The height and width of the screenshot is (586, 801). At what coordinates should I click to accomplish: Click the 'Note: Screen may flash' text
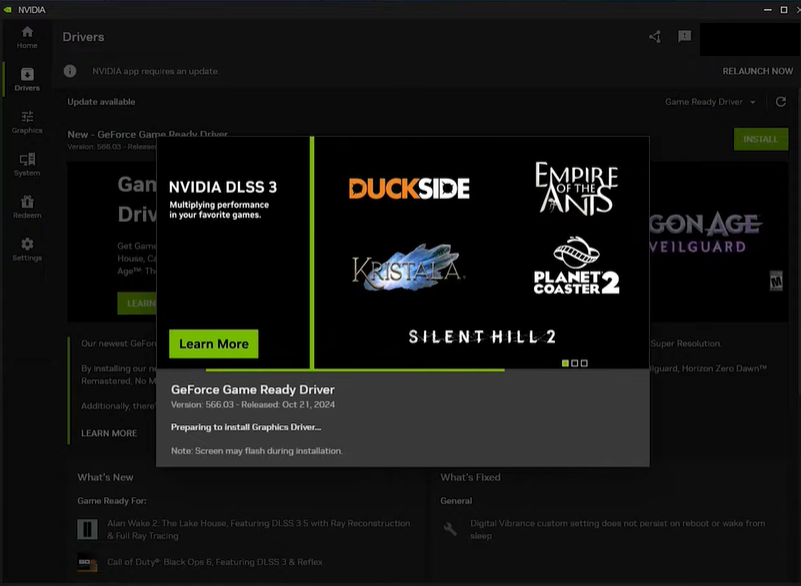[x=256, y=451]
